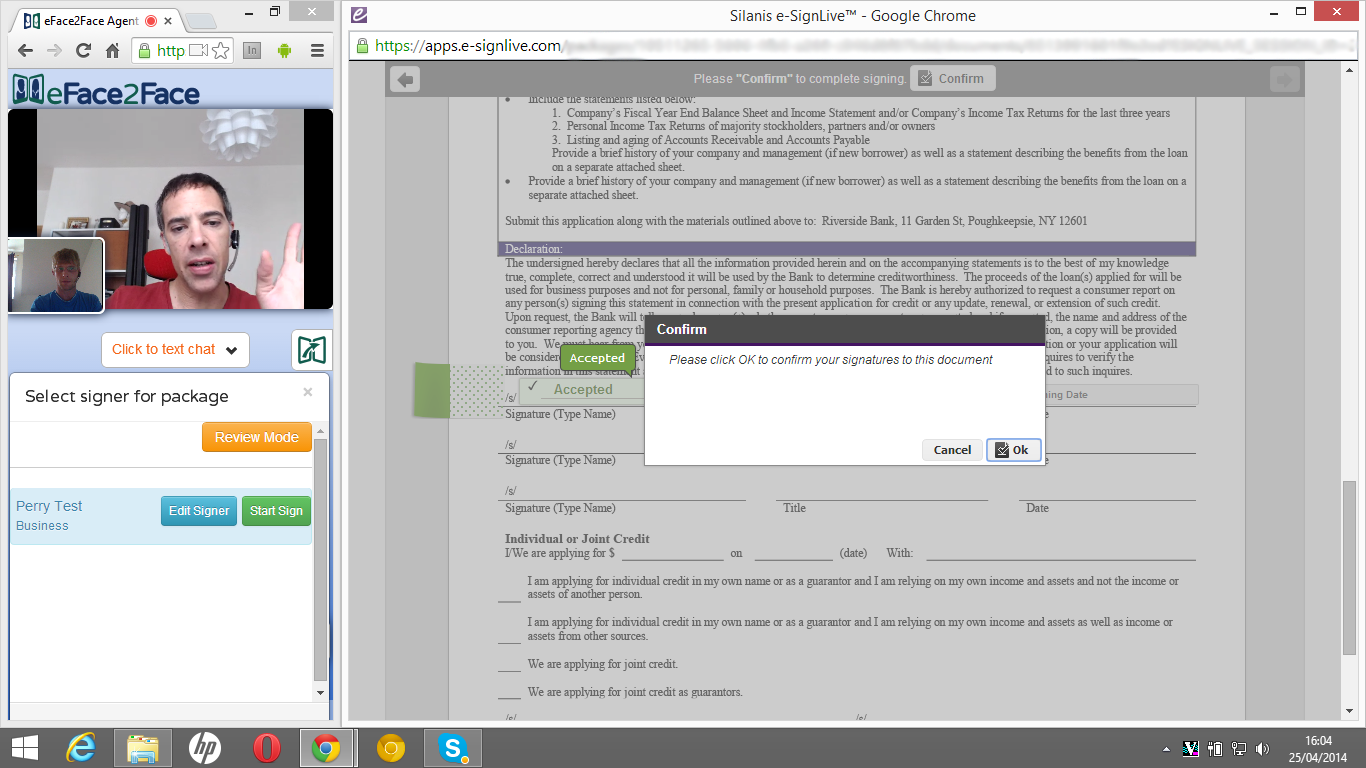Click the 'In' extension icon in Chrome toolbar

tap(253, 50)
